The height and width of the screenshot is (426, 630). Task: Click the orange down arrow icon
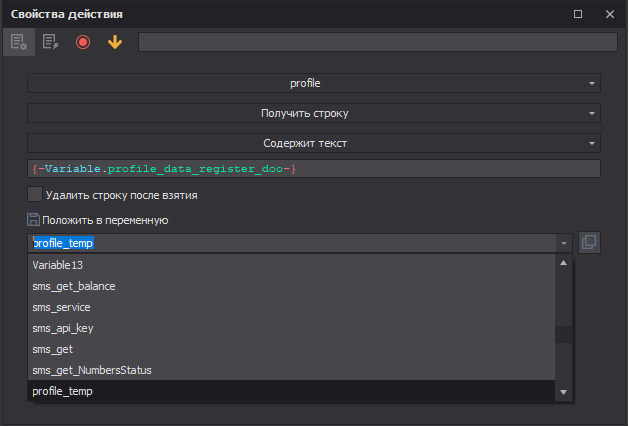pos(114,42)
